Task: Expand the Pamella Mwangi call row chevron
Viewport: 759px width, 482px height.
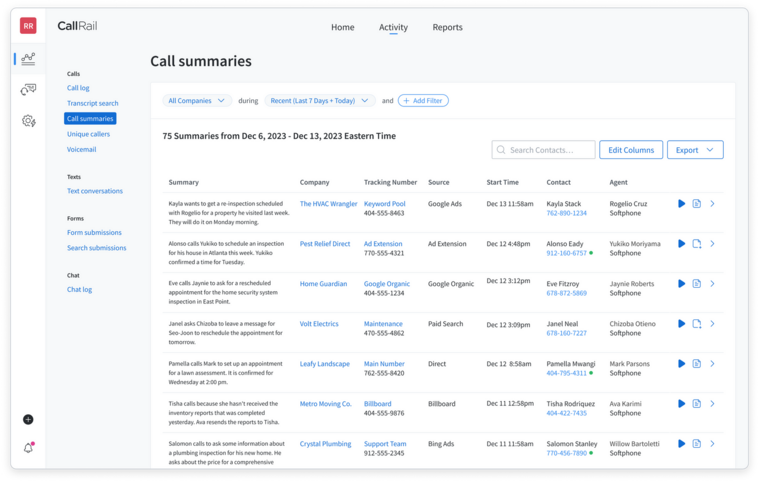Action: 713,364
